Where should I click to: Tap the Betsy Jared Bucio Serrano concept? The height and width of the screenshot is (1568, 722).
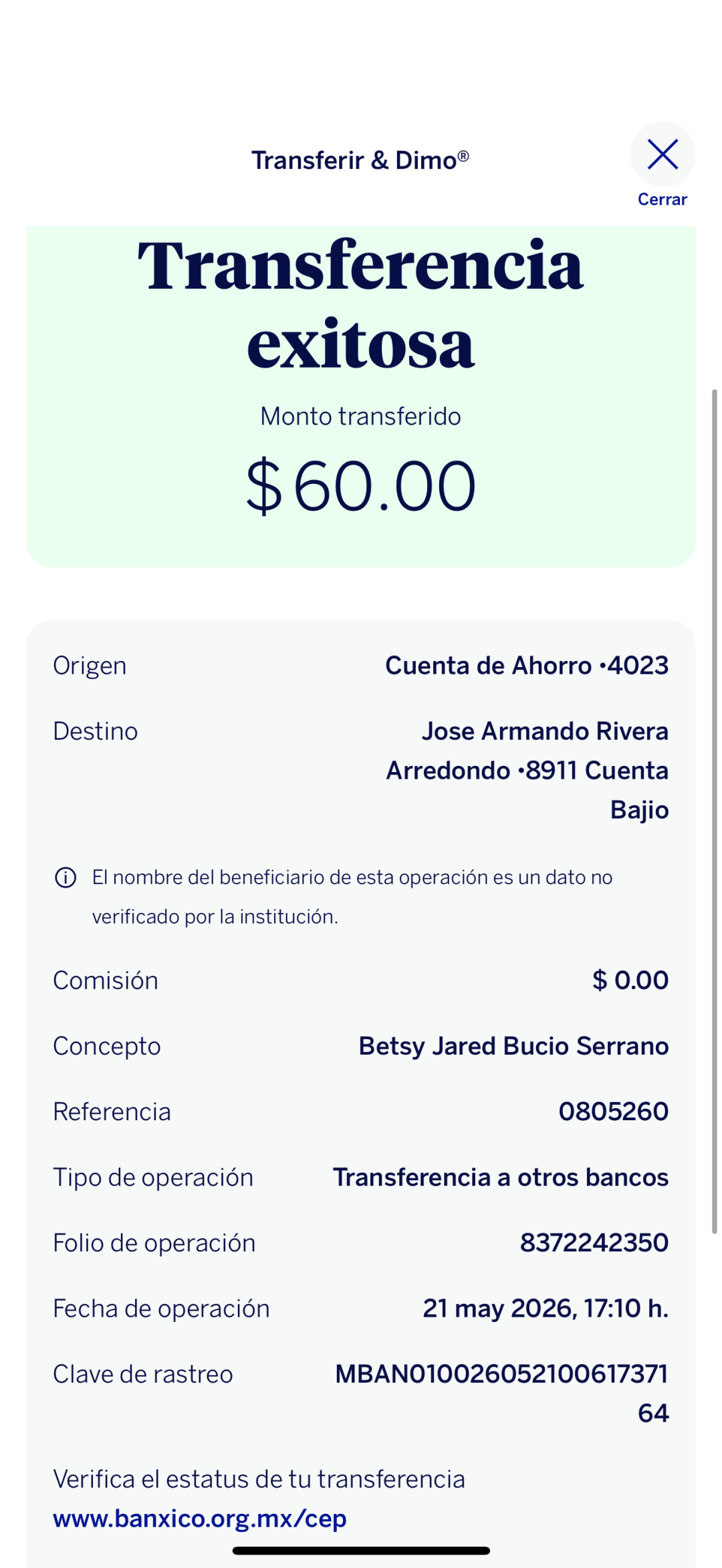tap(513, 1046)
